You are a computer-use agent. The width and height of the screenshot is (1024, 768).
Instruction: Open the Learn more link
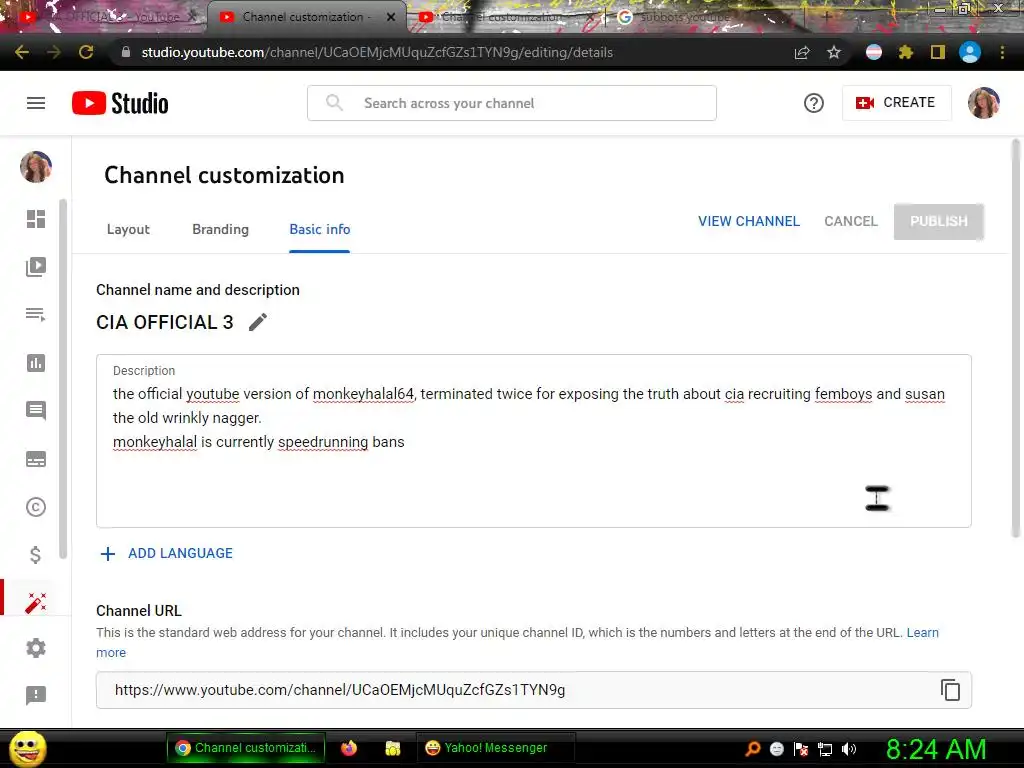point(922,632)
